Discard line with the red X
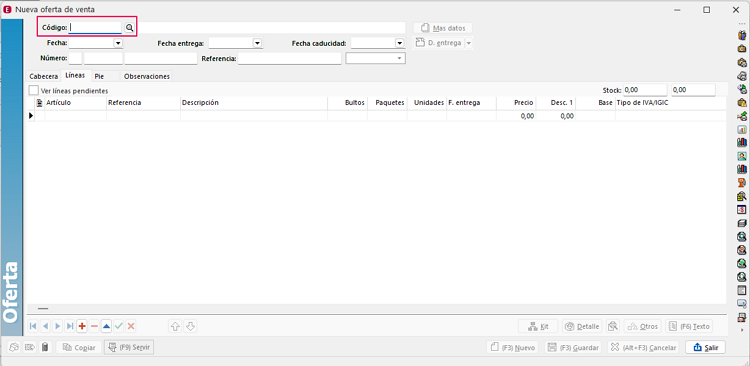 131,326
